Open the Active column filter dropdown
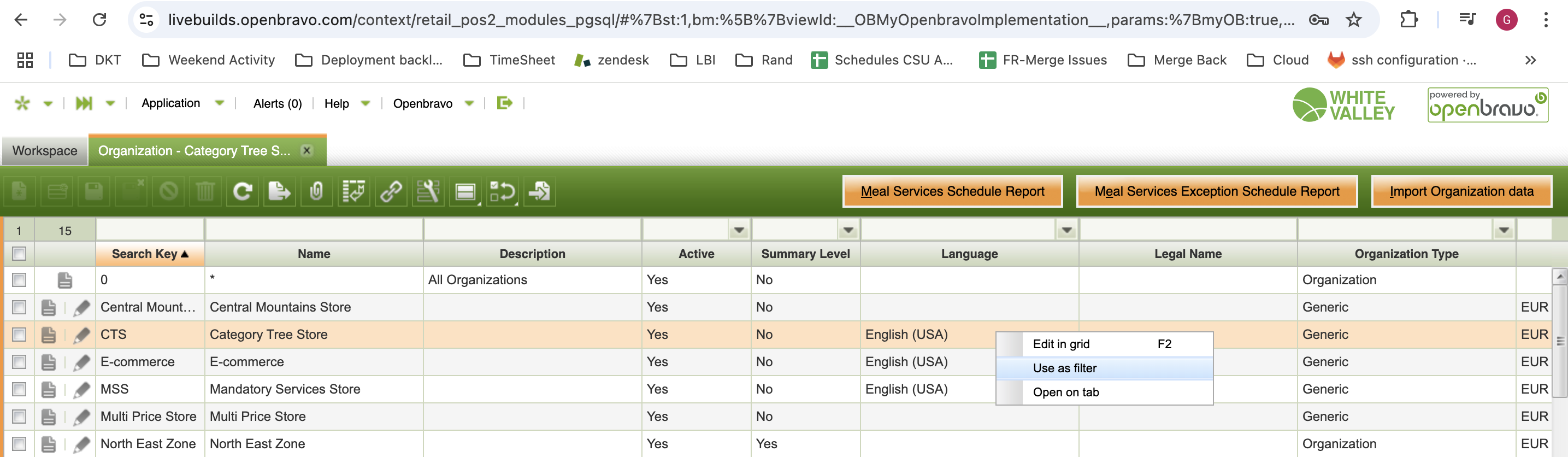1568x457 pixels. (x=739, y=230)
